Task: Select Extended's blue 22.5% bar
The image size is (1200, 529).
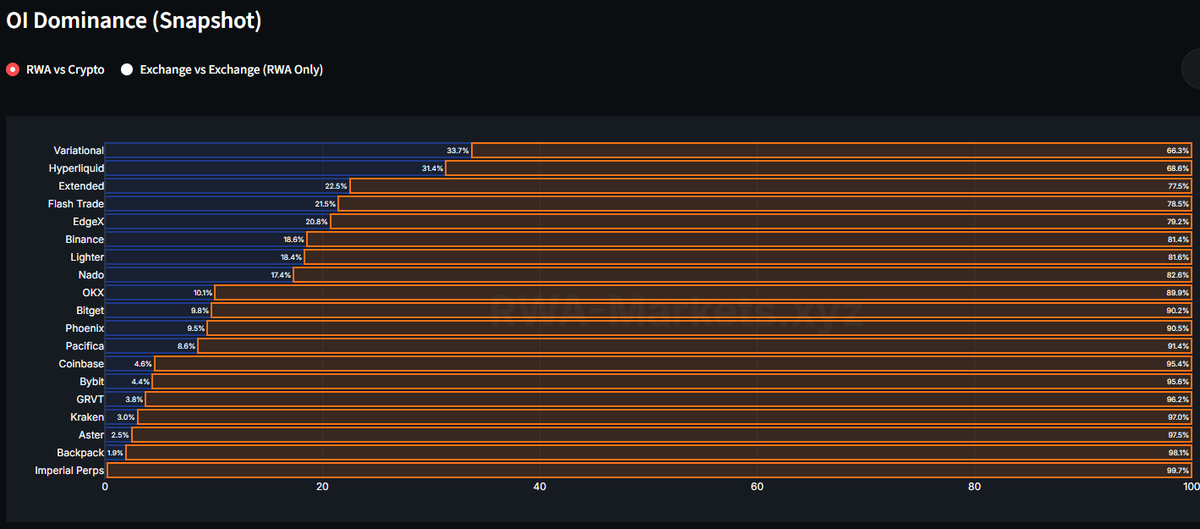Action: pyautogui.click(x=227, y=186)
